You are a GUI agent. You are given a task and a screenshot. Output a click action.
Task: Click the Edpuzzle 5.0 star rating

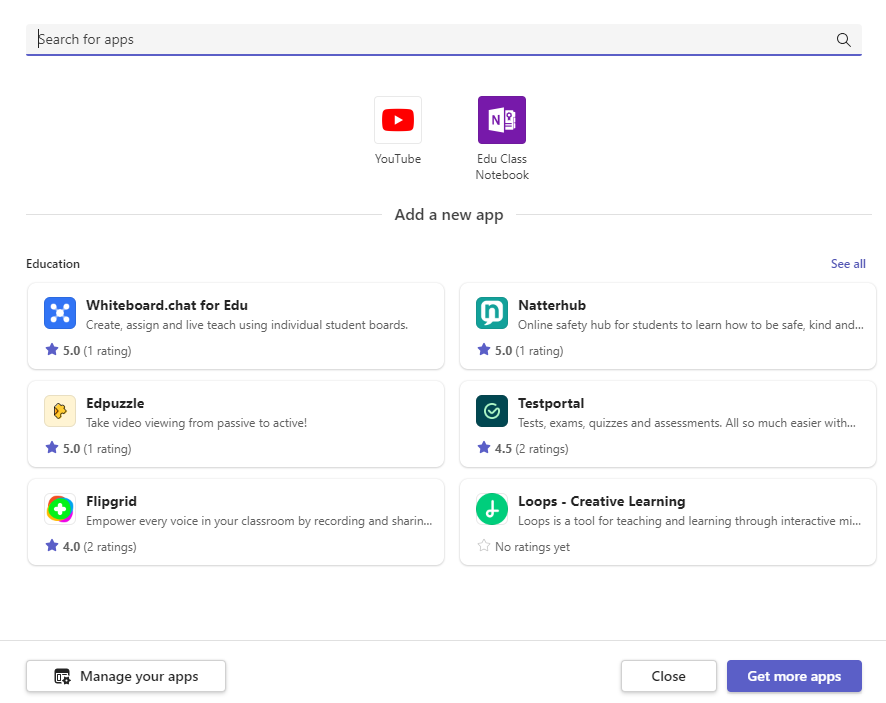52,448
